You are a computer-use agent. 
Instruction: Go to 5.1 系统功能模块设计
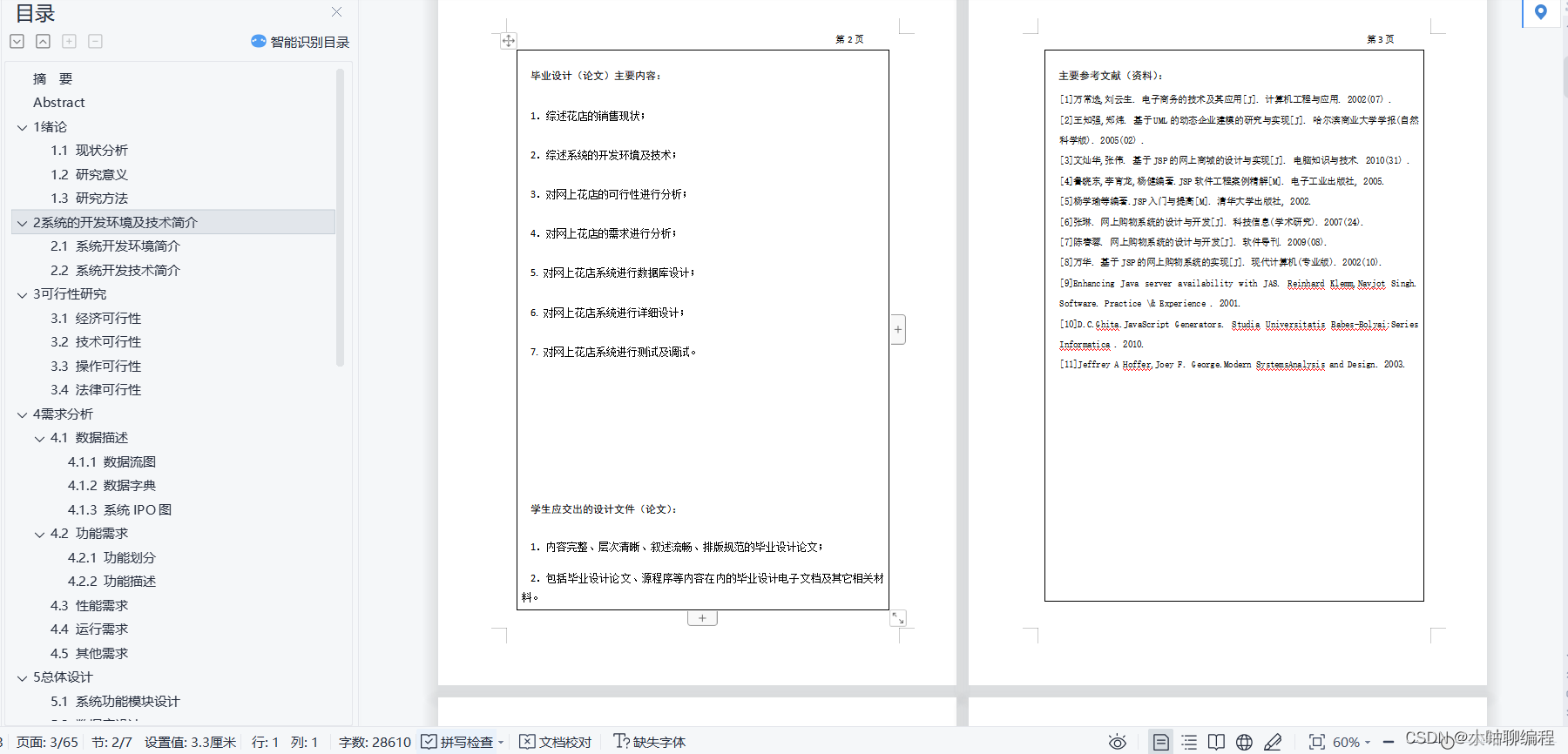click(115, 701)
